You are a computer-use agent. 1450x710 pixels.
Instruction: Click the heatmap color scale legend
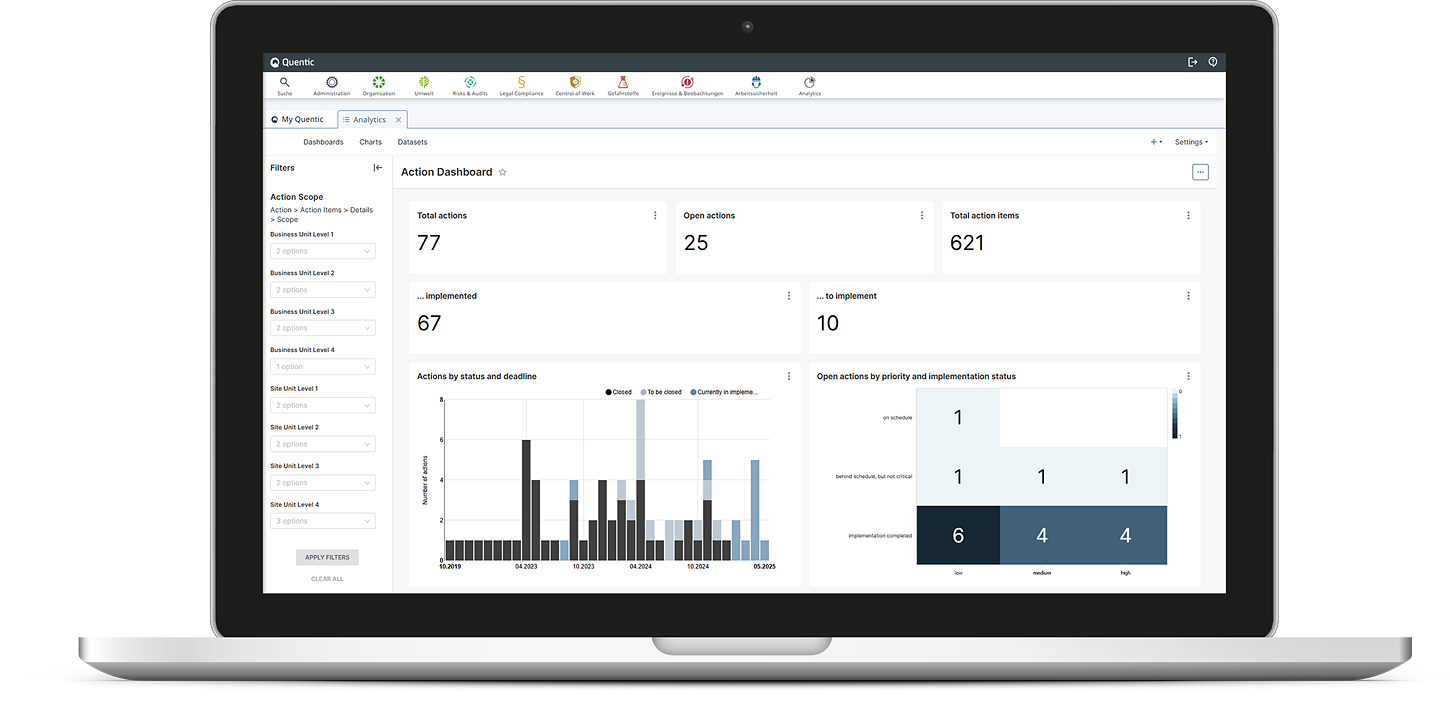point(1175,414)
